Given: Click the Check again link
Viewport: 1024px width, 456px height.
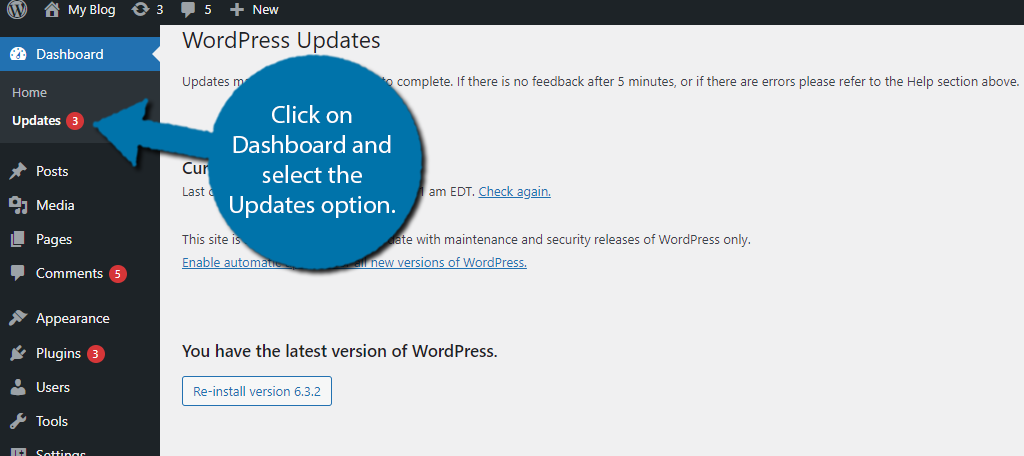Looking at the screenshot, I should point(514,191).
